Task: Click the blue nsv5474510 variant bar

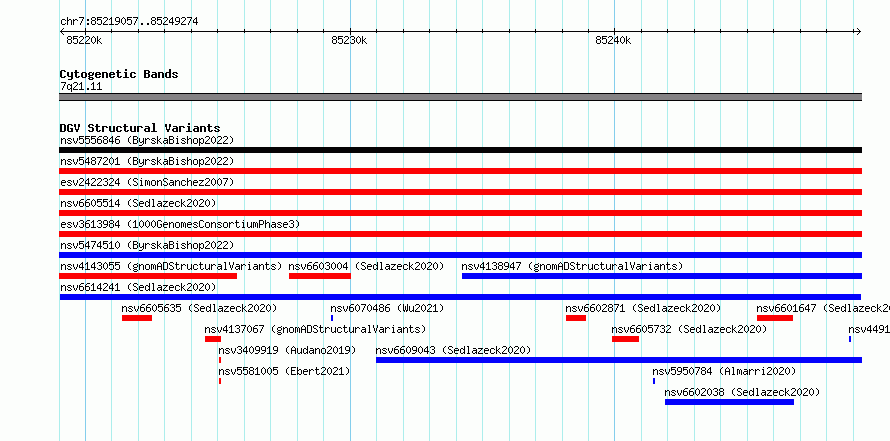Action: 460,255
